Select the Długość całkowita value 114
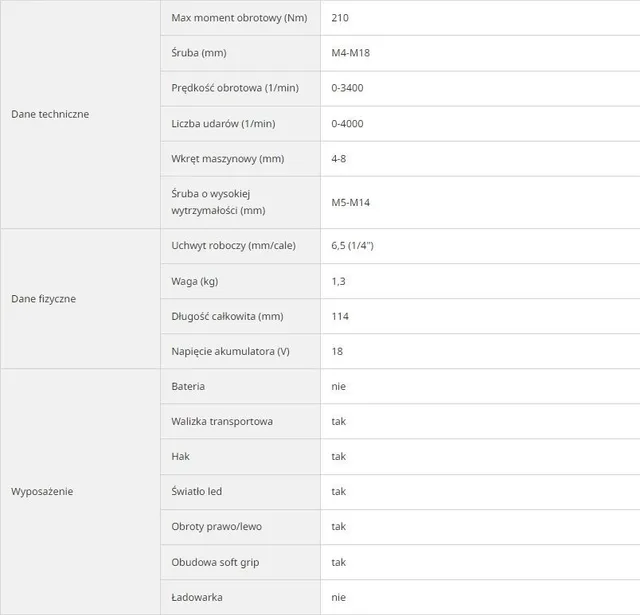 coord(340,316)
